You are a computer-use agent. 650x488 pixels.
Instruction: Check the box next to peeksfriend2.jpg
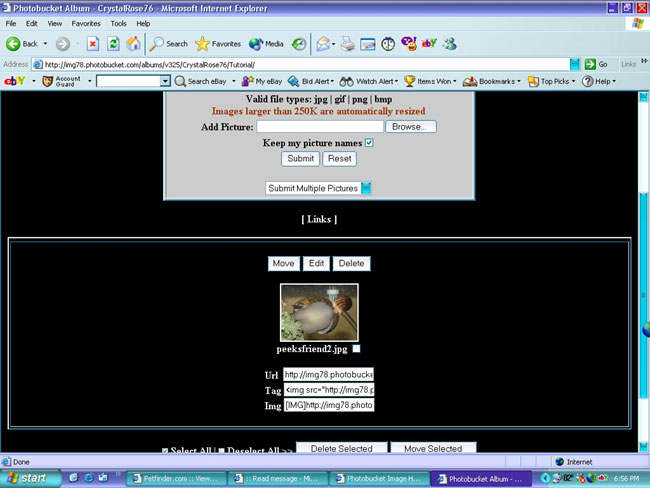(357, 349)
